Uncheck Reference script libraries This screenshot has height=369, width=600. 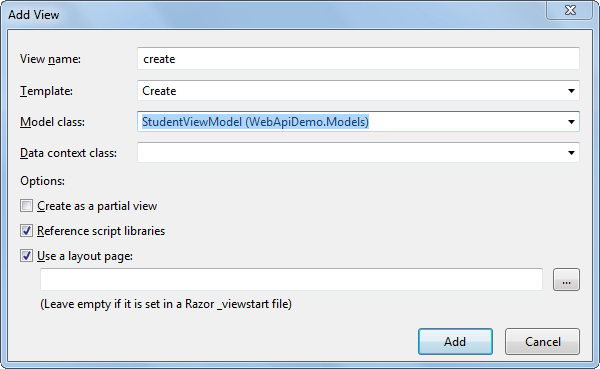pyautogui.click(x=26, y=231)
